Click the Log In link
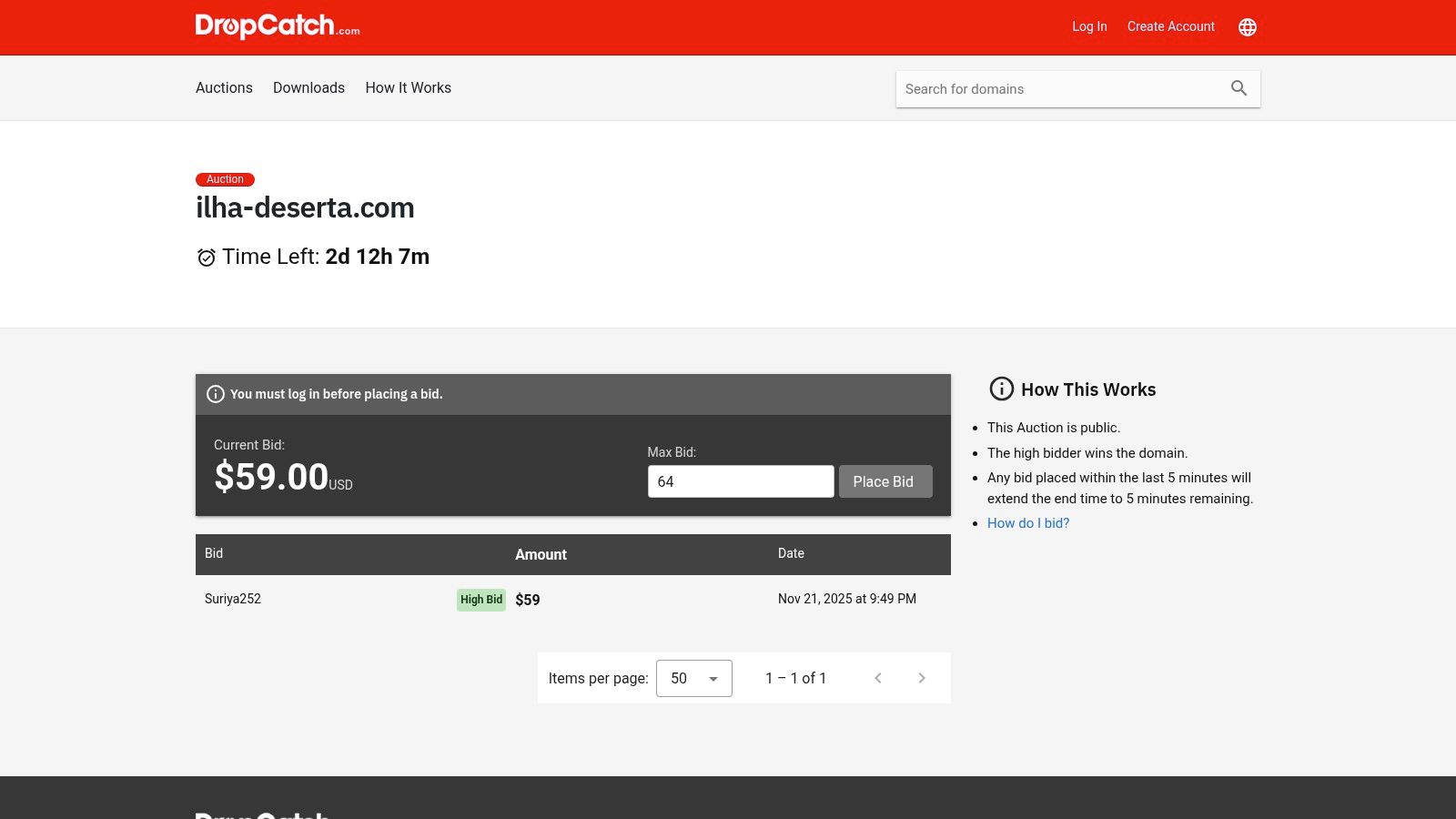Screen dimensions: 1456x819 point(1089,26)
